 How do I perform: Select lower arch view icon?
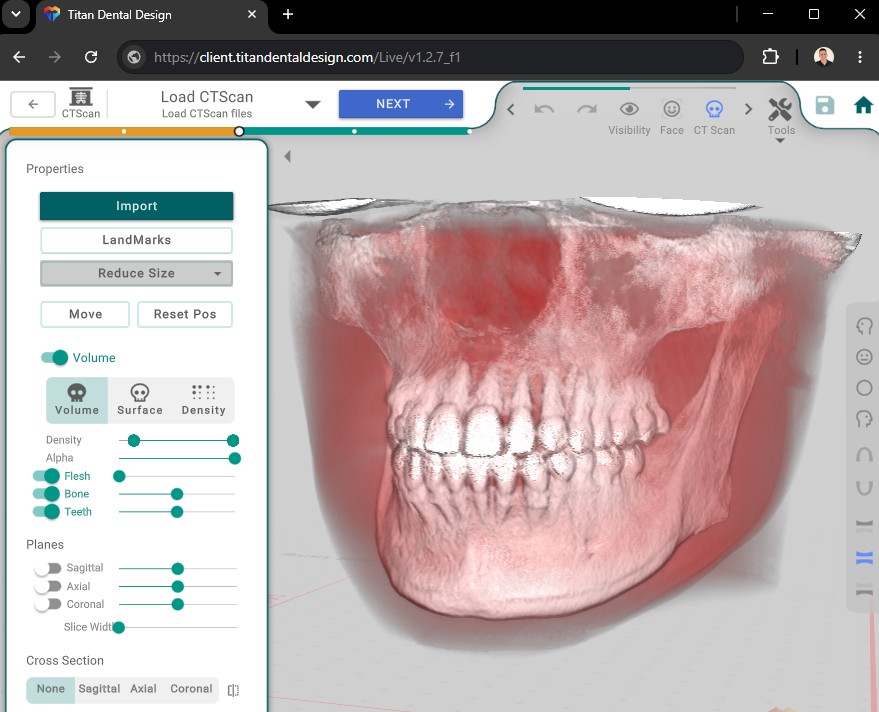[864, 488]
